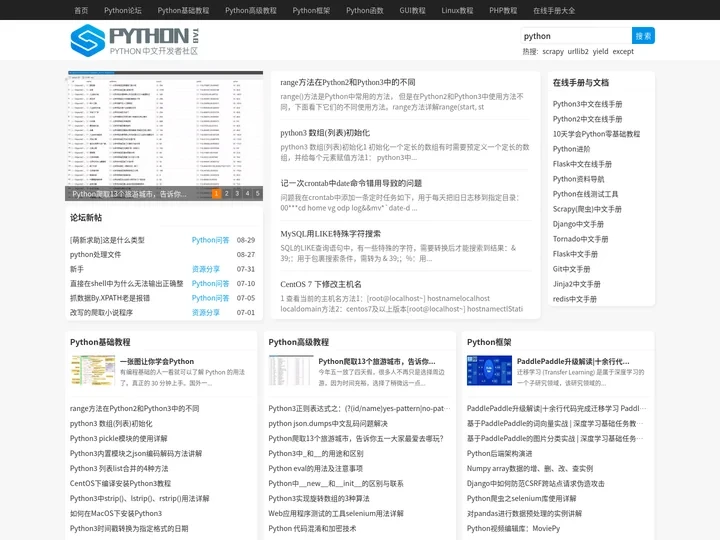Open Python资料导航 link
This screenshot has height=540, width=720.
(579, 179)
